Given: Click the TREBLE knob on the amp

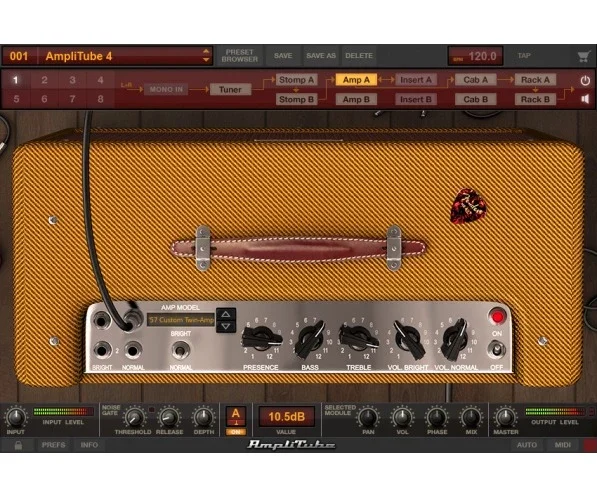Looking at the screenshot, I should (x=359, y=337).
